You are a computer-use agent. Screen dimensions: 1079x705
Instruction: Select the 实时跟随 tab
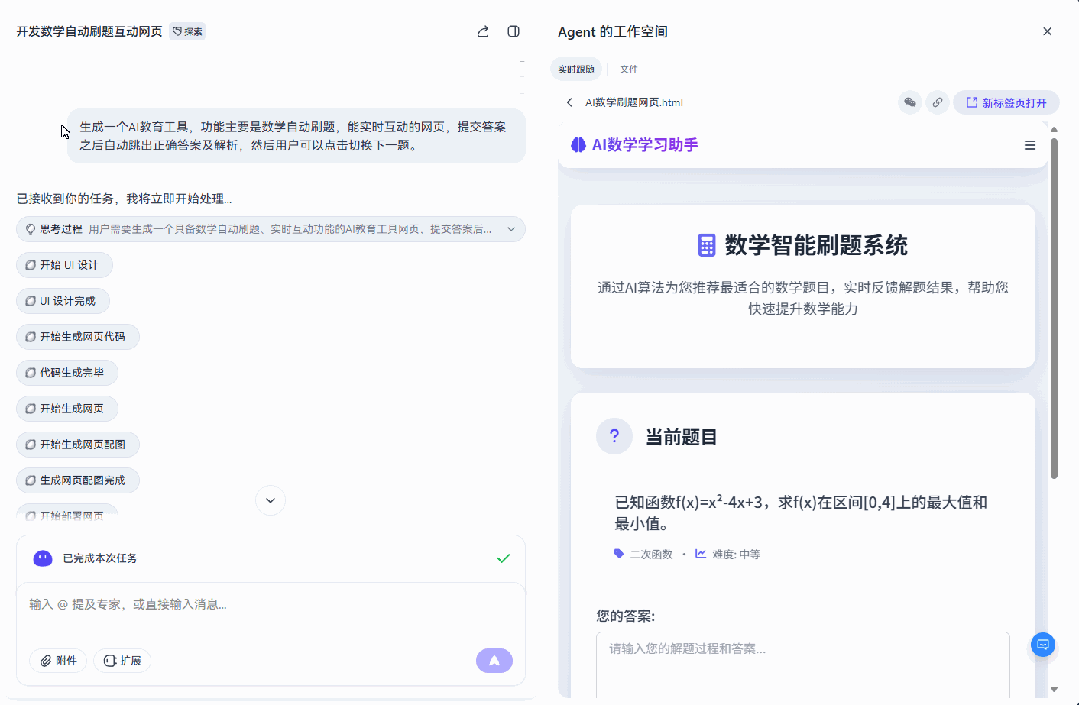pos(576,69)
